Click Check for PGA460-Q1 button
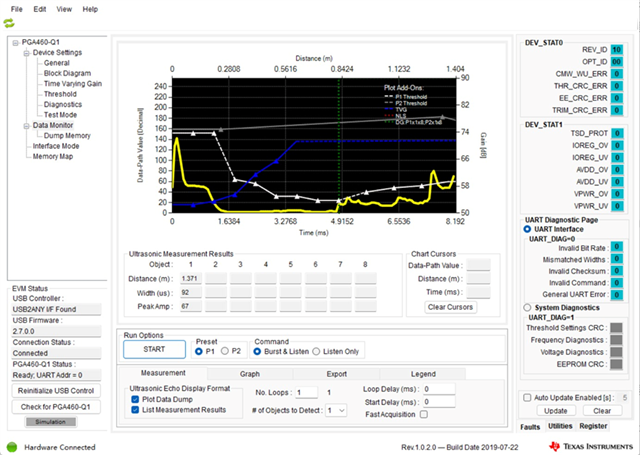Viewport: 640px width, 455px height. 56,407
